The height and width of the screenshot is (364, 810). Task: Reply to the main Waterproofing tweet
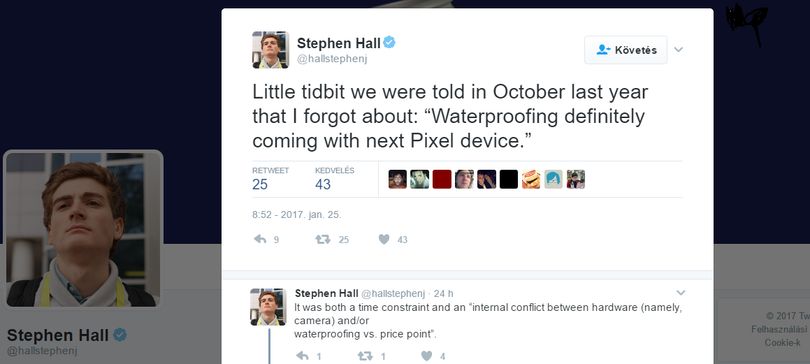pyautogui.click(x=260, y=240)
